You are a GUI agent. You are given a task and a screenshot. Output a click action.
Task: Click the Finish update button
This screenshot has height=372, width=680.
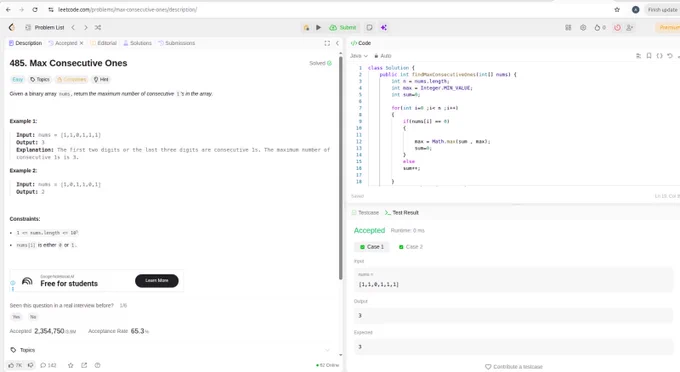tap(662, 10)
